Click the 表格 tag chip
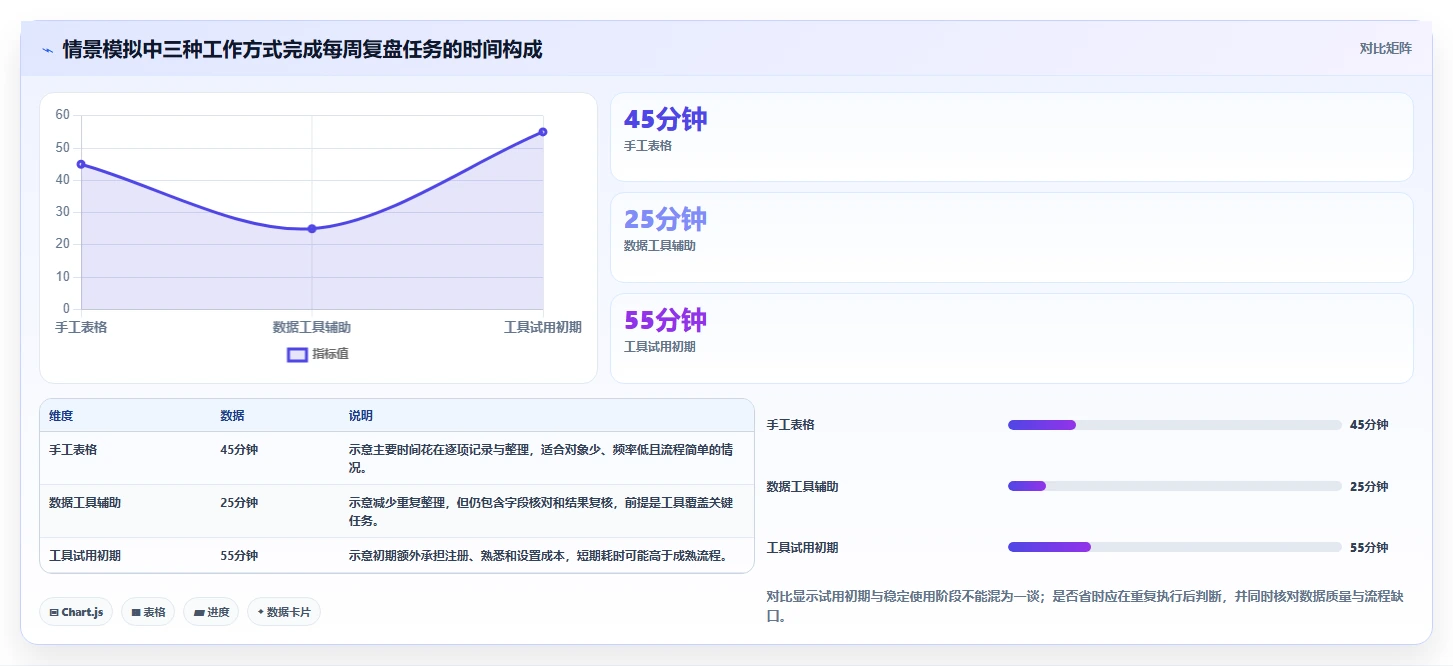This screenshot has width=1453, height=666. click(x=148, y=612)
